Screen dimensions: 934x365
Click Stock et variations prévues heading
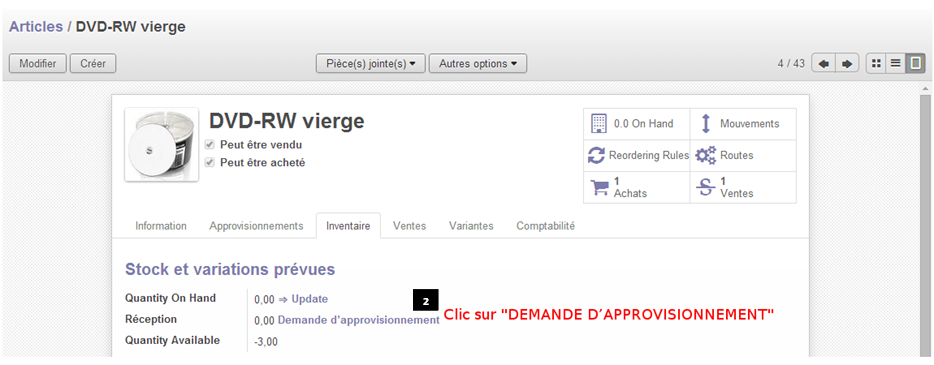coord(230,270)
